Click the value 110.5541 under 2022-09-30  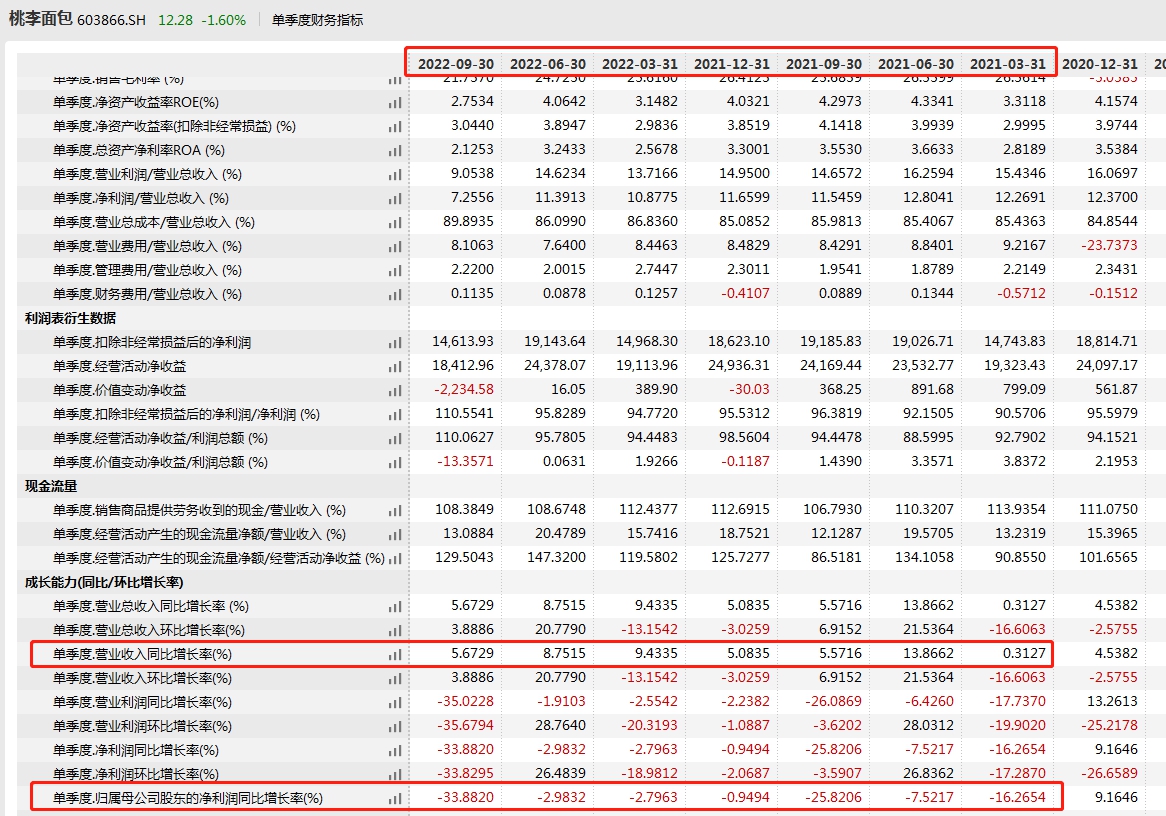pyautogui.click(x=465, y=414)
